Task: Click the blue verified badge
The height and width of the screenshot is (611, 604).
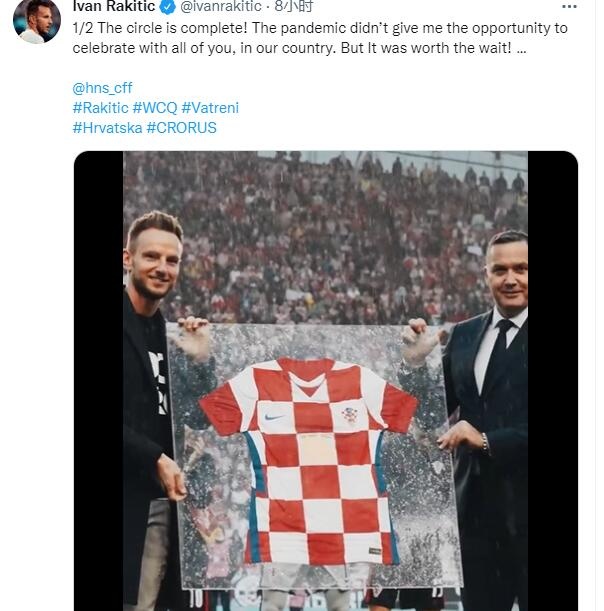Action: 169,7
